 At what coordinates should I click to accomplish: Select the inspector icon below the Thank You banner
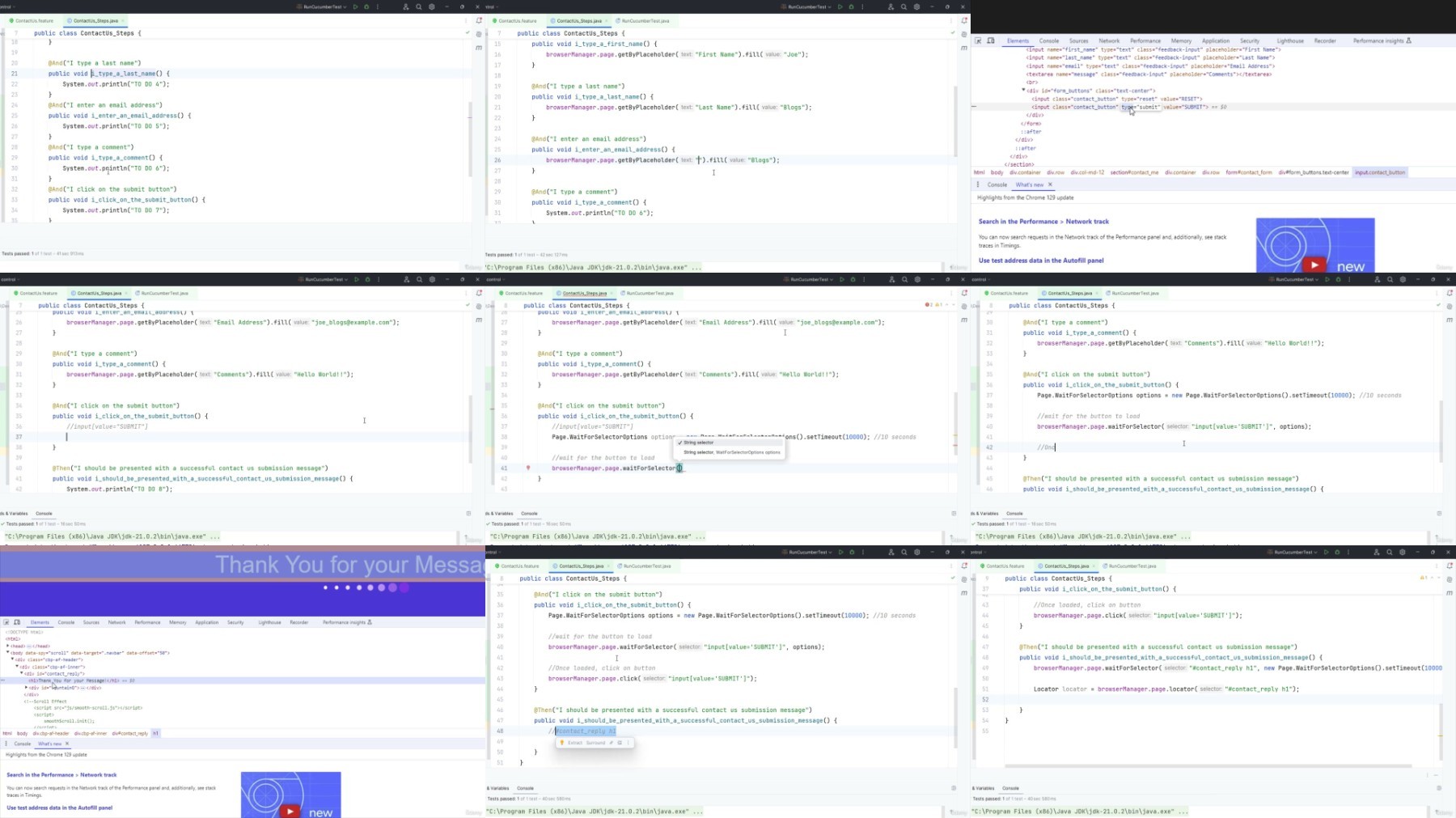(6, 622)
